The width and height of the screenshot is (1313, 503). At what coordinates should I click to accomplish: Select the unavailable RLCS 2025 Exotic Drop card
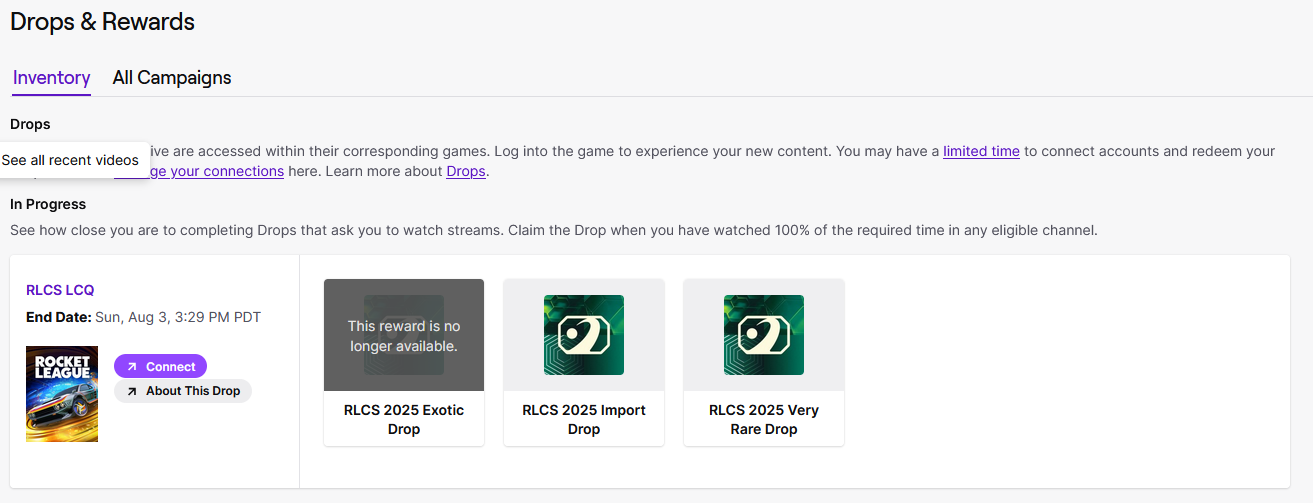pos(404,362)
